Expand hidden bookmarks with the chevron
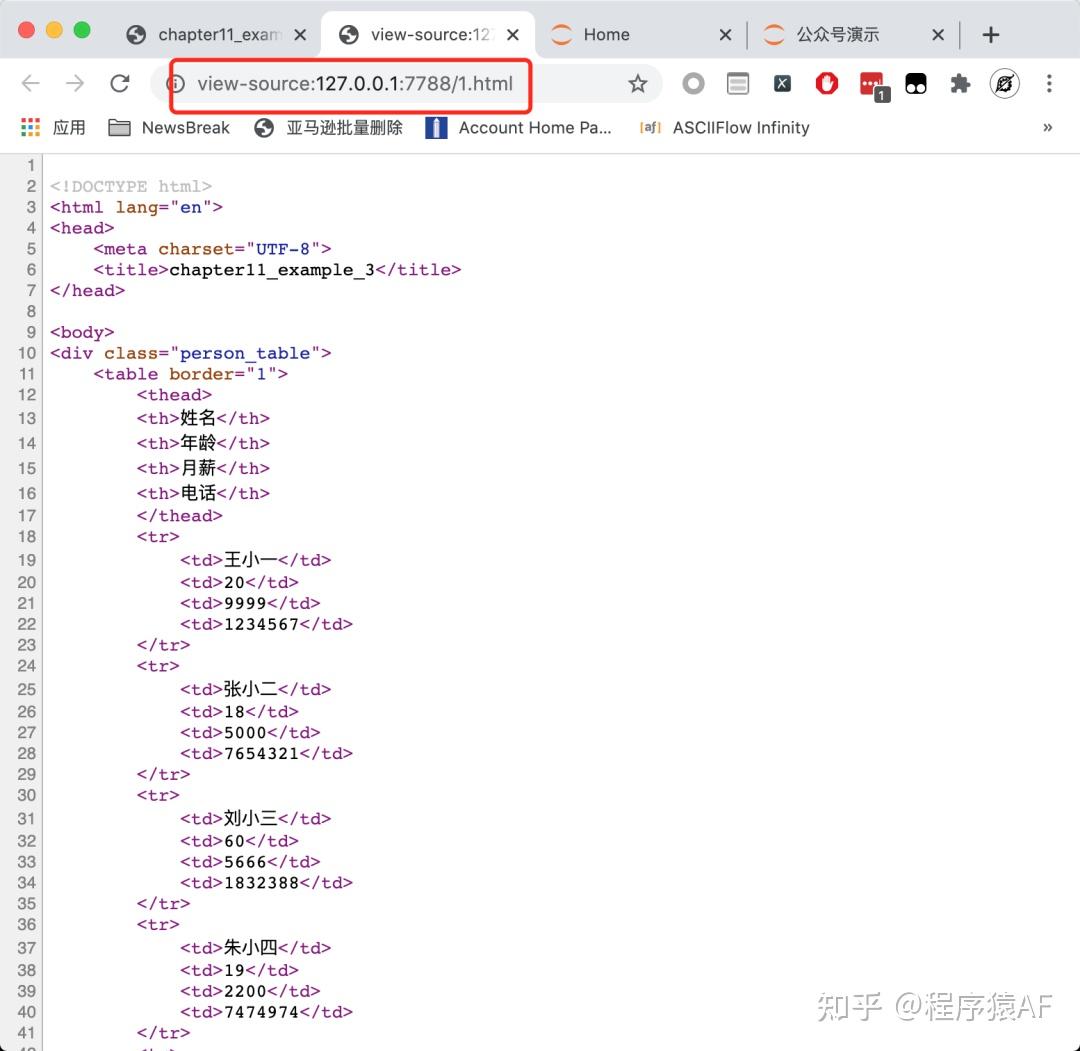Image resolution: width=1080 pixels, height=1051 pixels. click(1047, 127)
